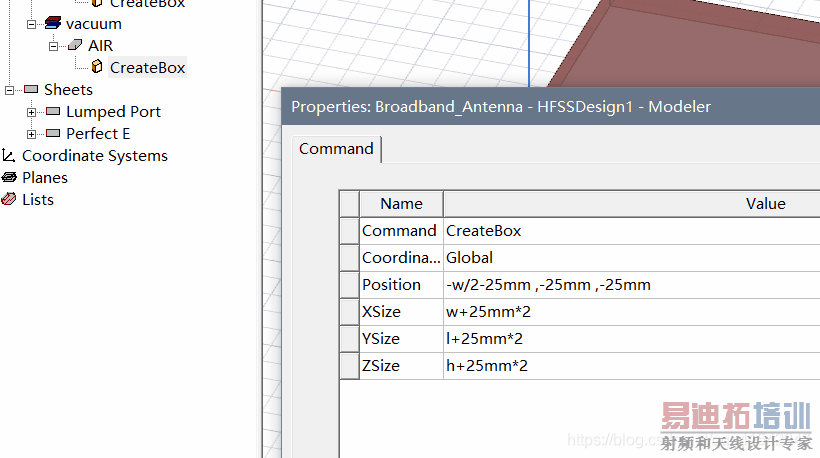Click the AIR solid object icon
This screenshot has height=458, width=820.
click(x=75, y=45)
